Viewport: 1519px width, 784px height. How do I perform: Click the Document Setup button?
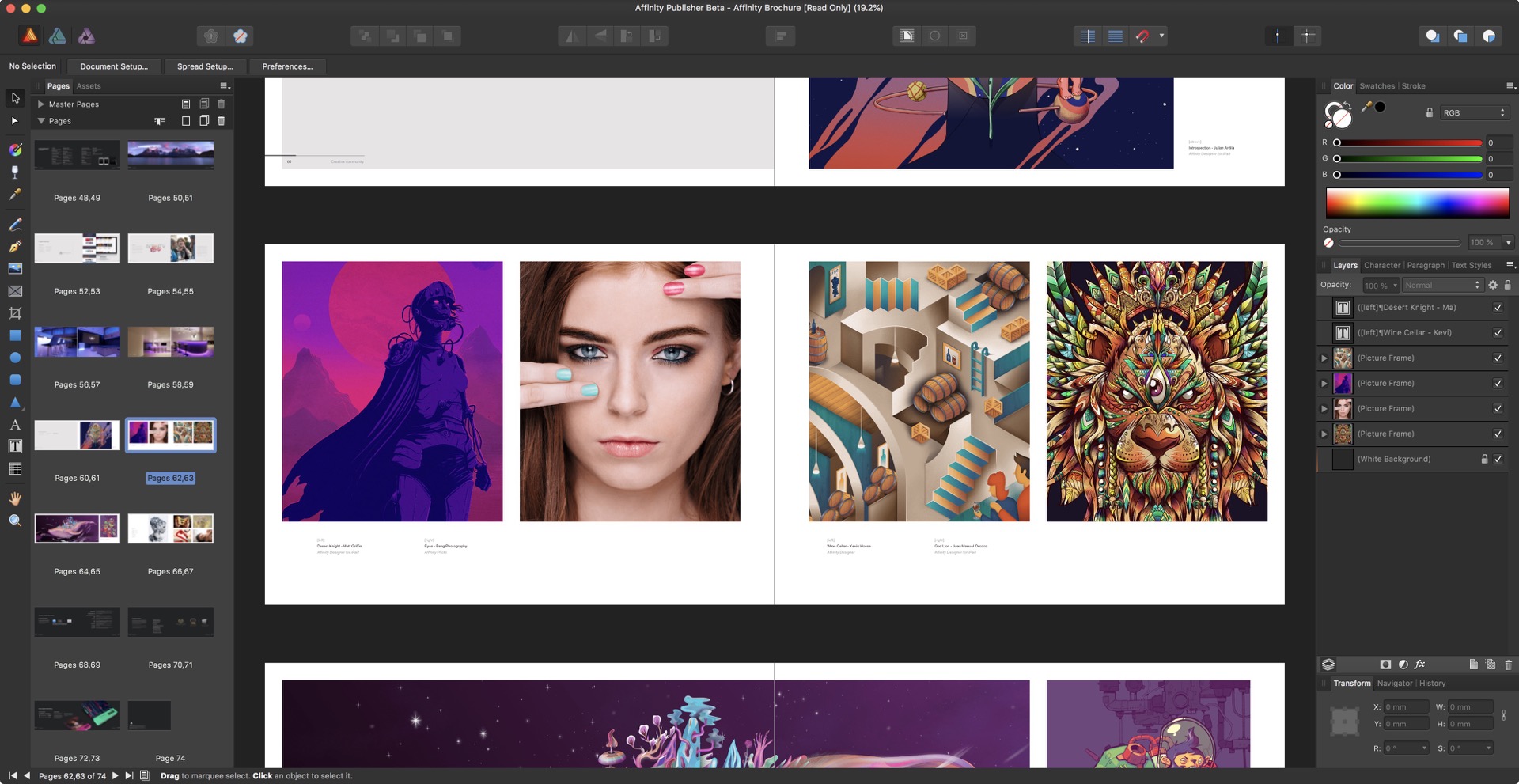tap(114, 66)
